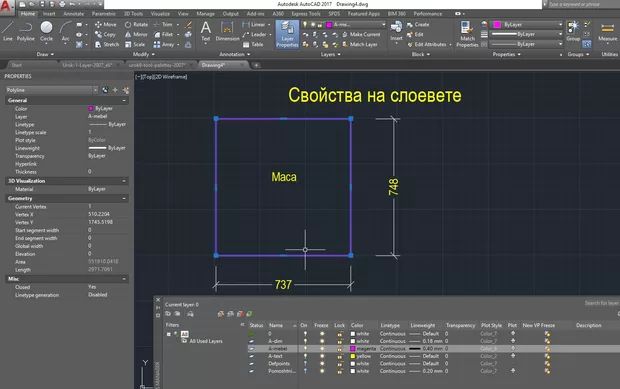Toggle Freeze for layer A-mebel
The width and height of the screenshot is (620, 389).
pyautogui.click(x=322, y=349)
